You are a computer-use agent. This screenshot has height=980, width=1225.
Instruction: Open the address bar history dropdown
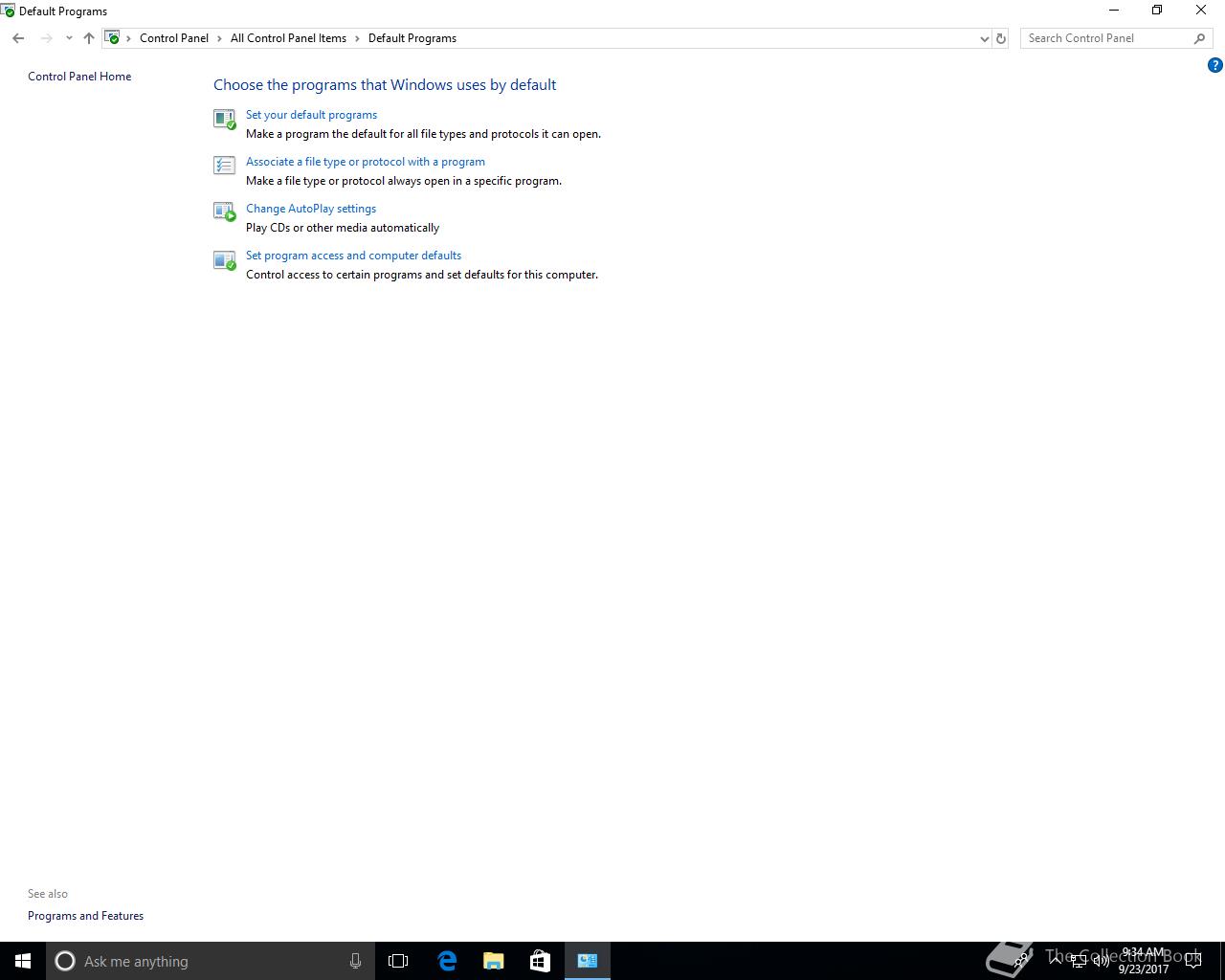(984, 38)
